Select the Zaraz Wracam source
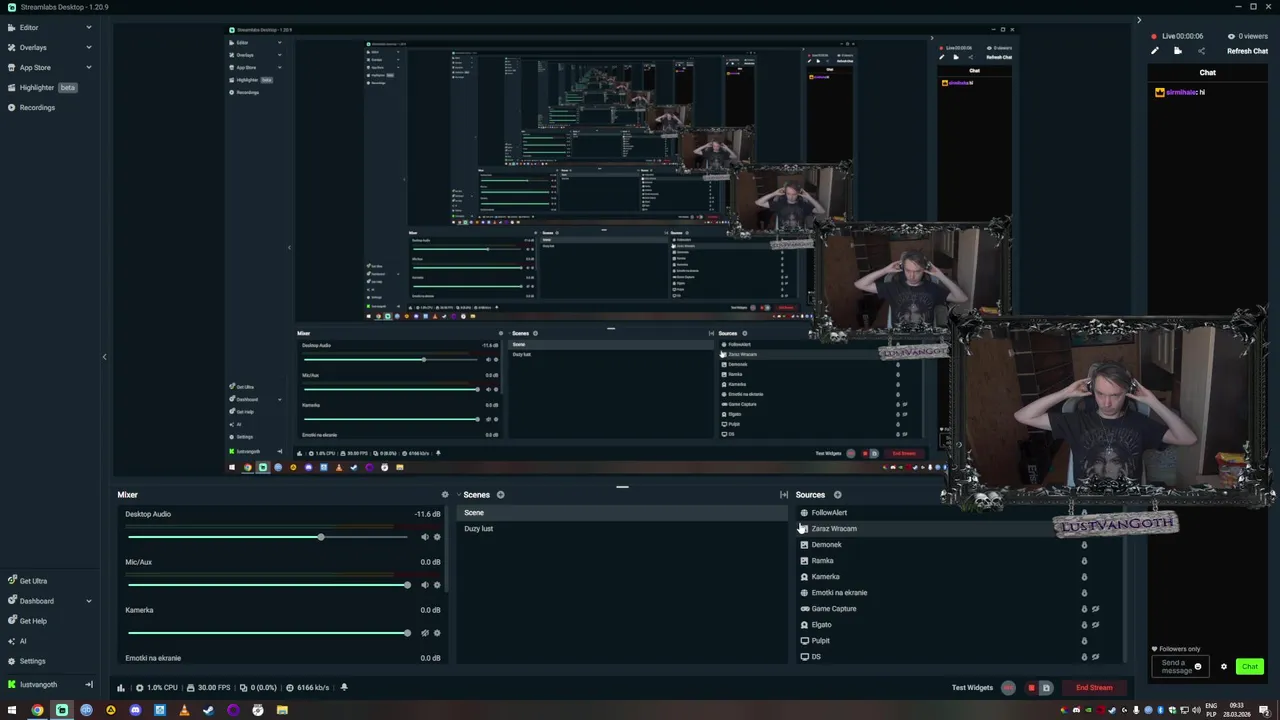The image size is (1280, 720). point(834,529)
